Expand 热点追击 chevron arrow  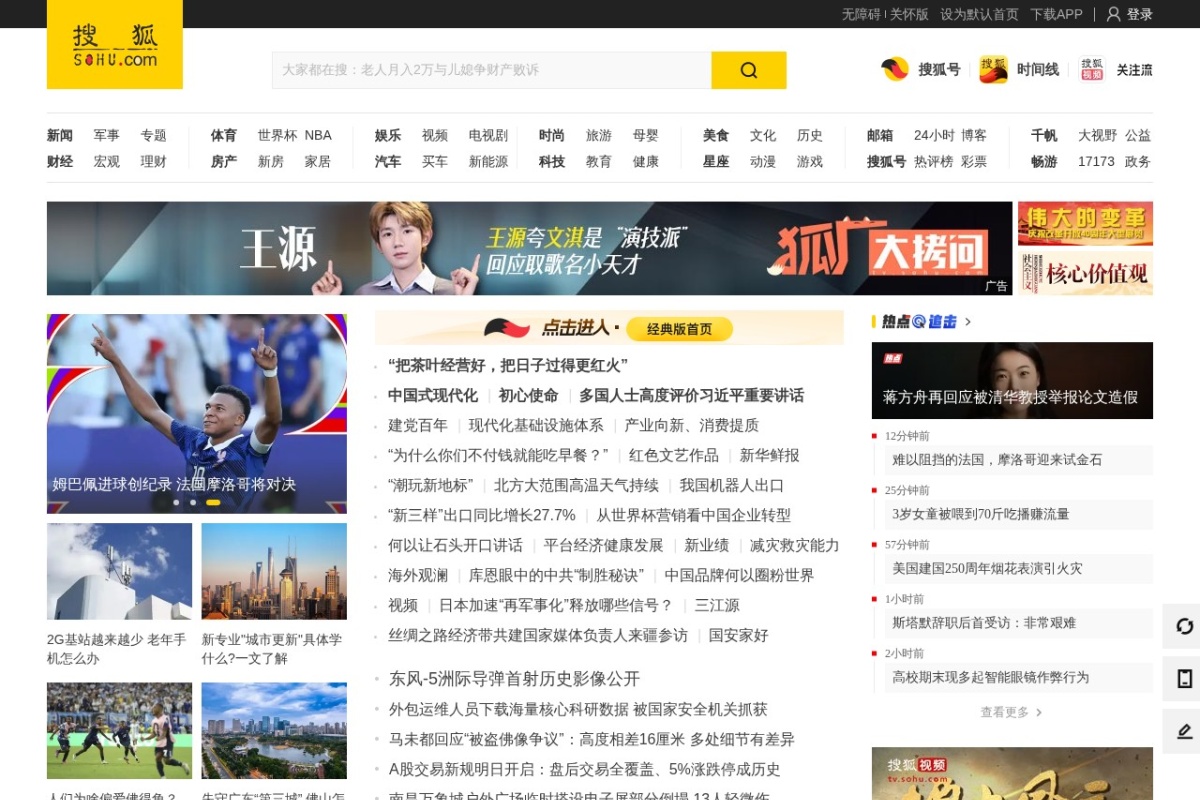968,322
